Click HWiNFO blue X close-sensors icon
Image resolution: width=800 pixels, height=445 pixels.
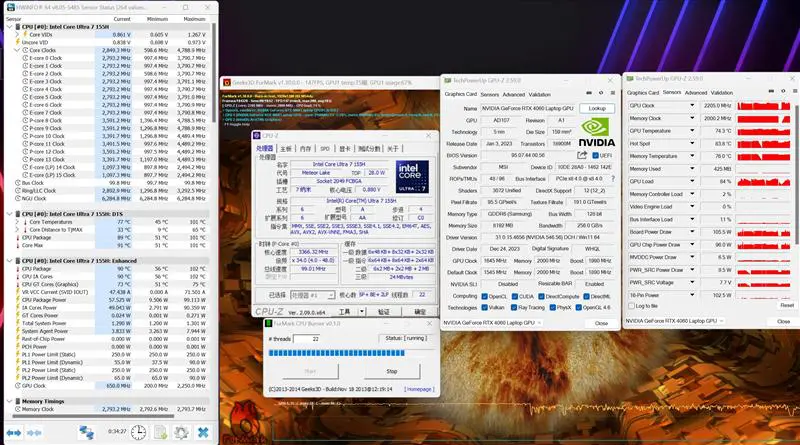tap(203, 433)
